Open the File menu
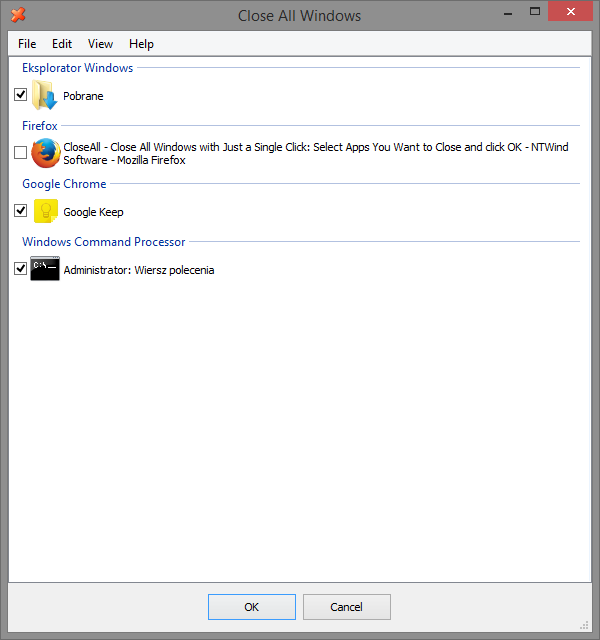The image size is (600, 640). click(x=27, y=44)
